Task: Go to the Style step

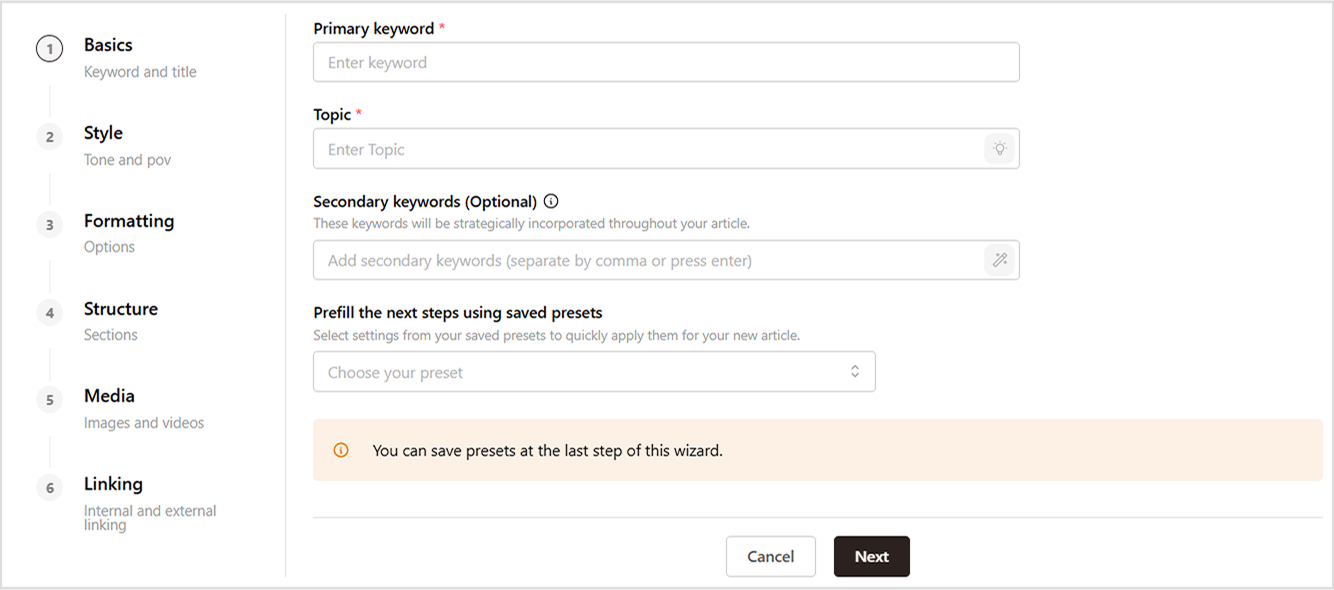Action: tap(103, 133)
